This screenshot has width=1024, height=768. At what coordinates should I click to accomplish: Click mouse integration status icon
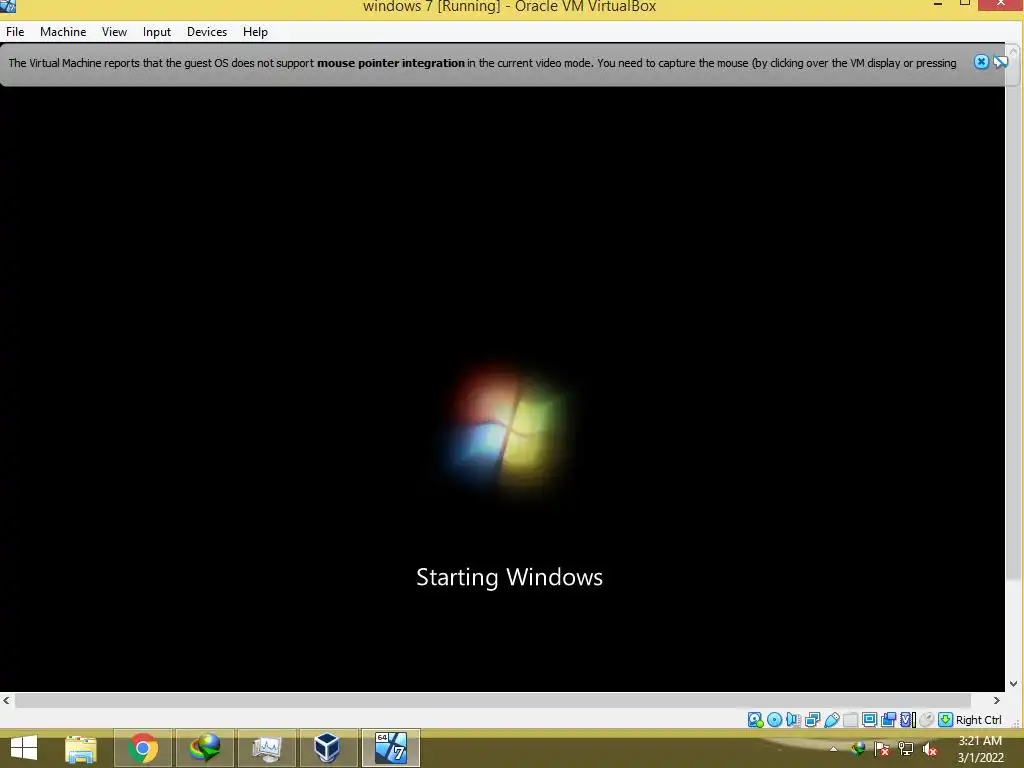click(926, 720)
